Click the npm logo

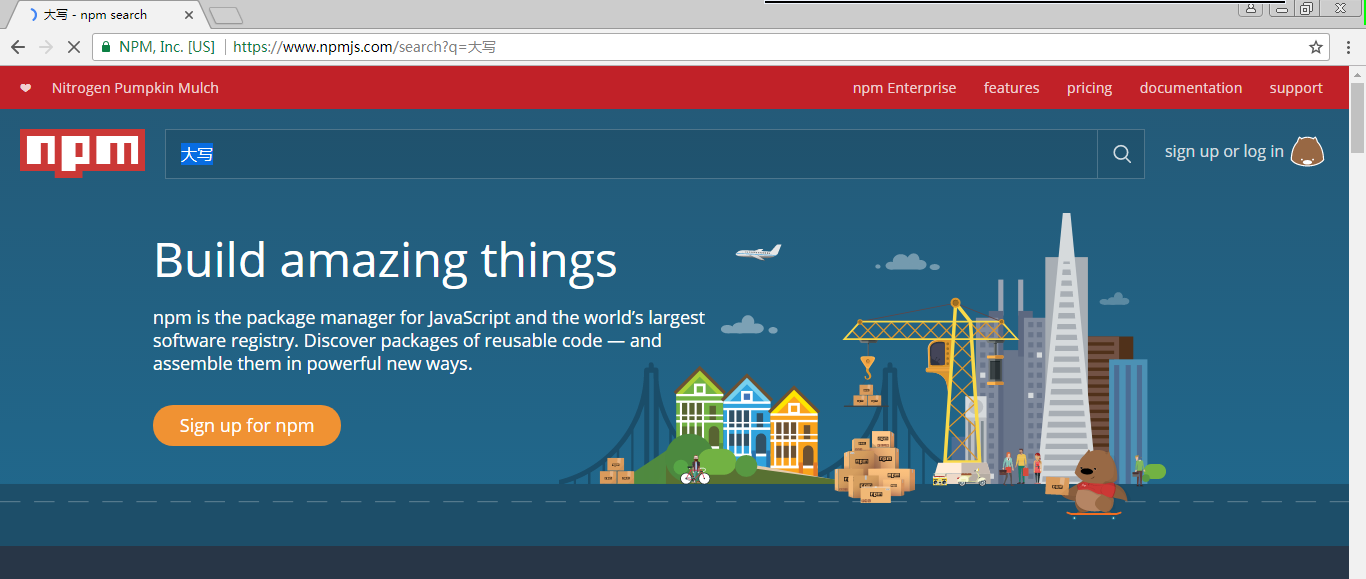[82, 153]
